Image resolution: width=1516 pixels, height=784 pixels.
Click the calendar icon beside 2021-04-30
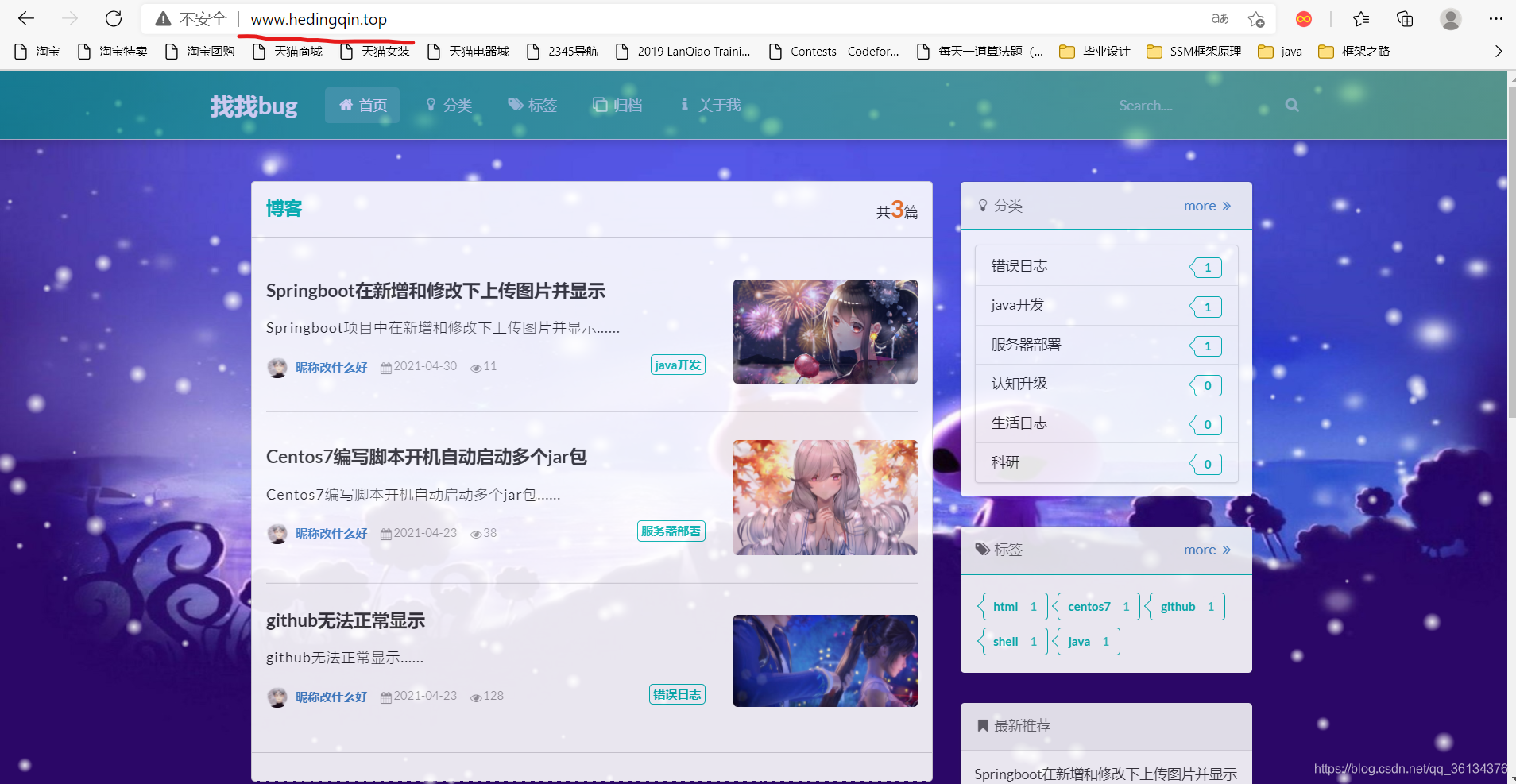[385, 367]
